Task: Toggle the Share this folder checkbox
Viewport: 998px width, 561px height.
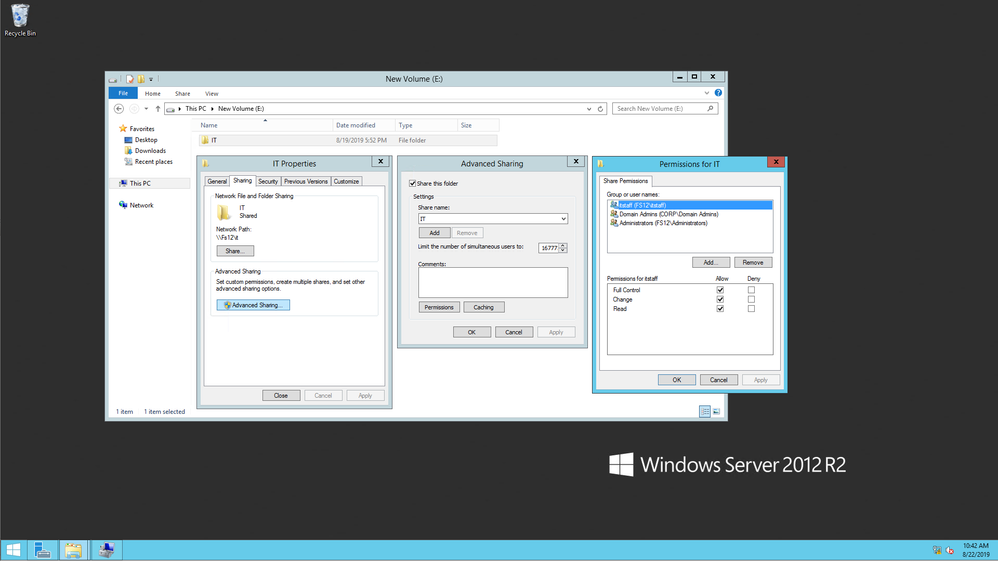Action: click(412, 183)
